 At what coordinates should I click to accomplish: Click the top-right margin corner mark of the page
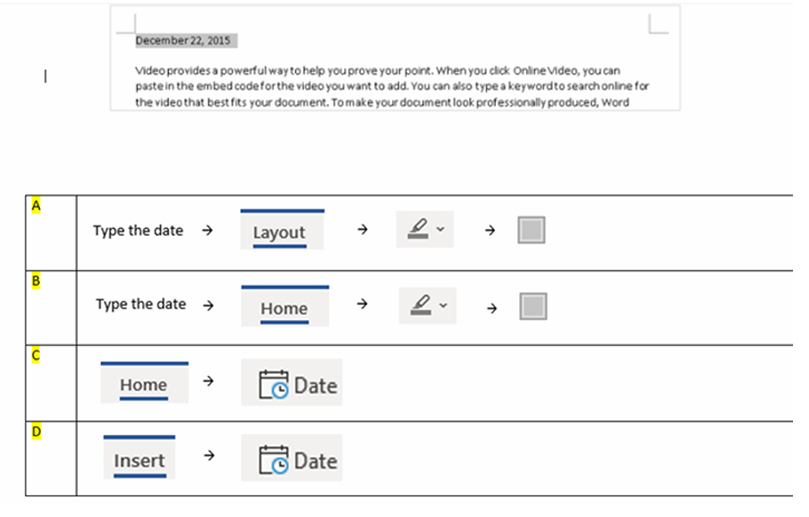(x=657, y=24)
